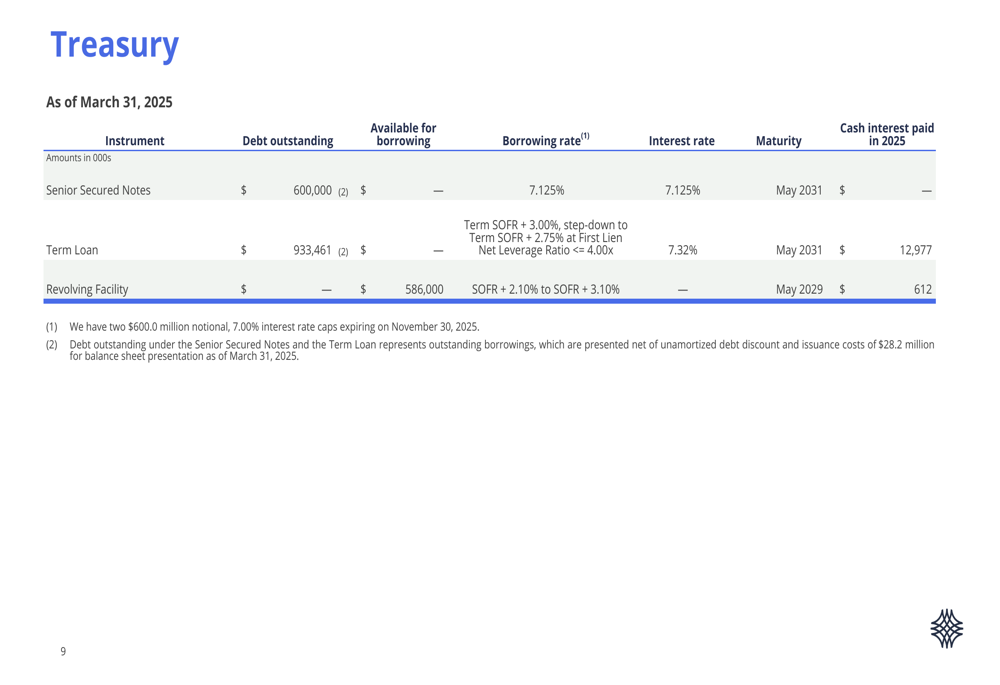Click the "Maturity" column header
The image size is (1000, 685).
pyautogui.click(x=778, y=141)
